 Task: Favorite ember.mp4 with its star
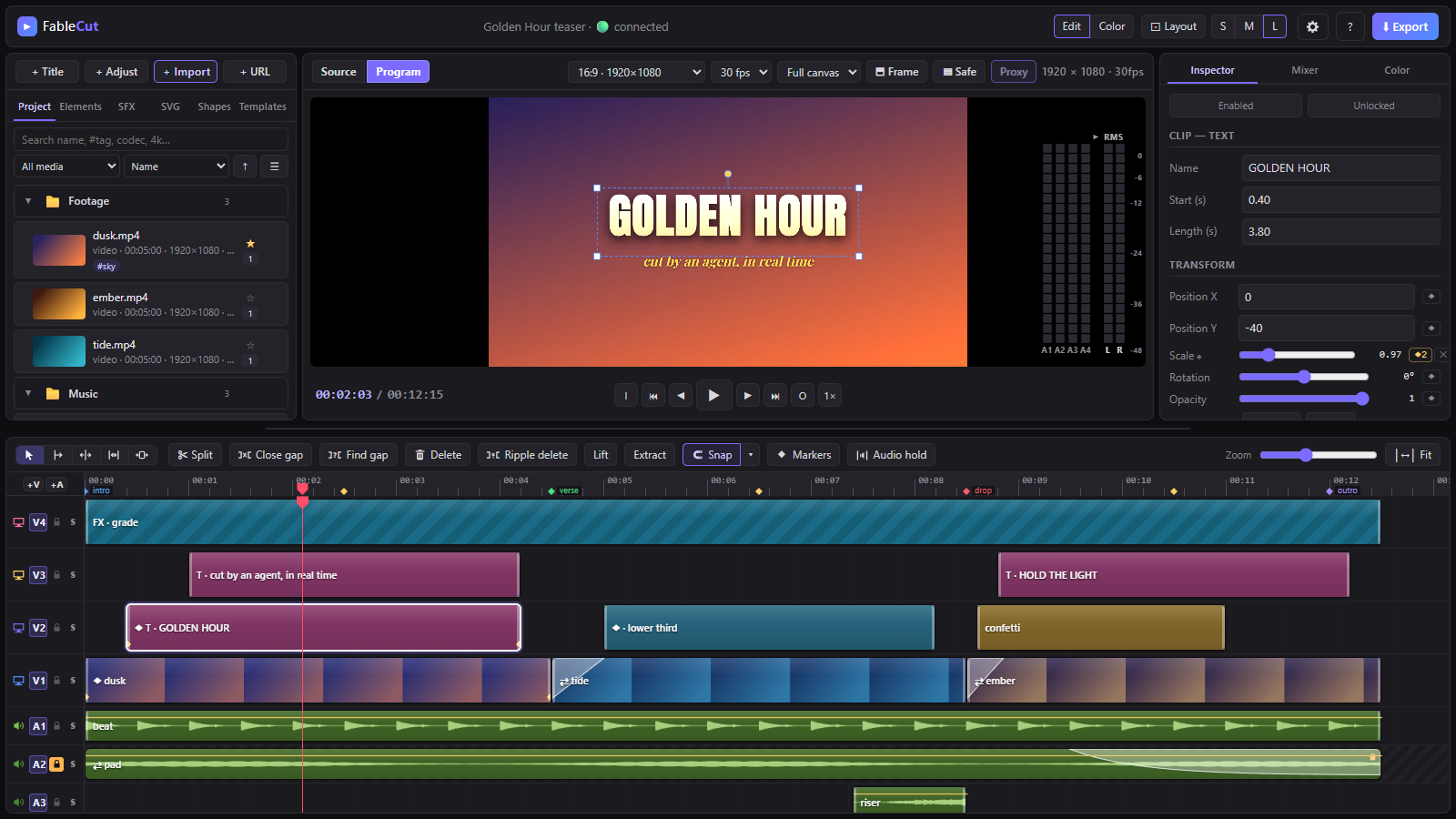point(250,298)
